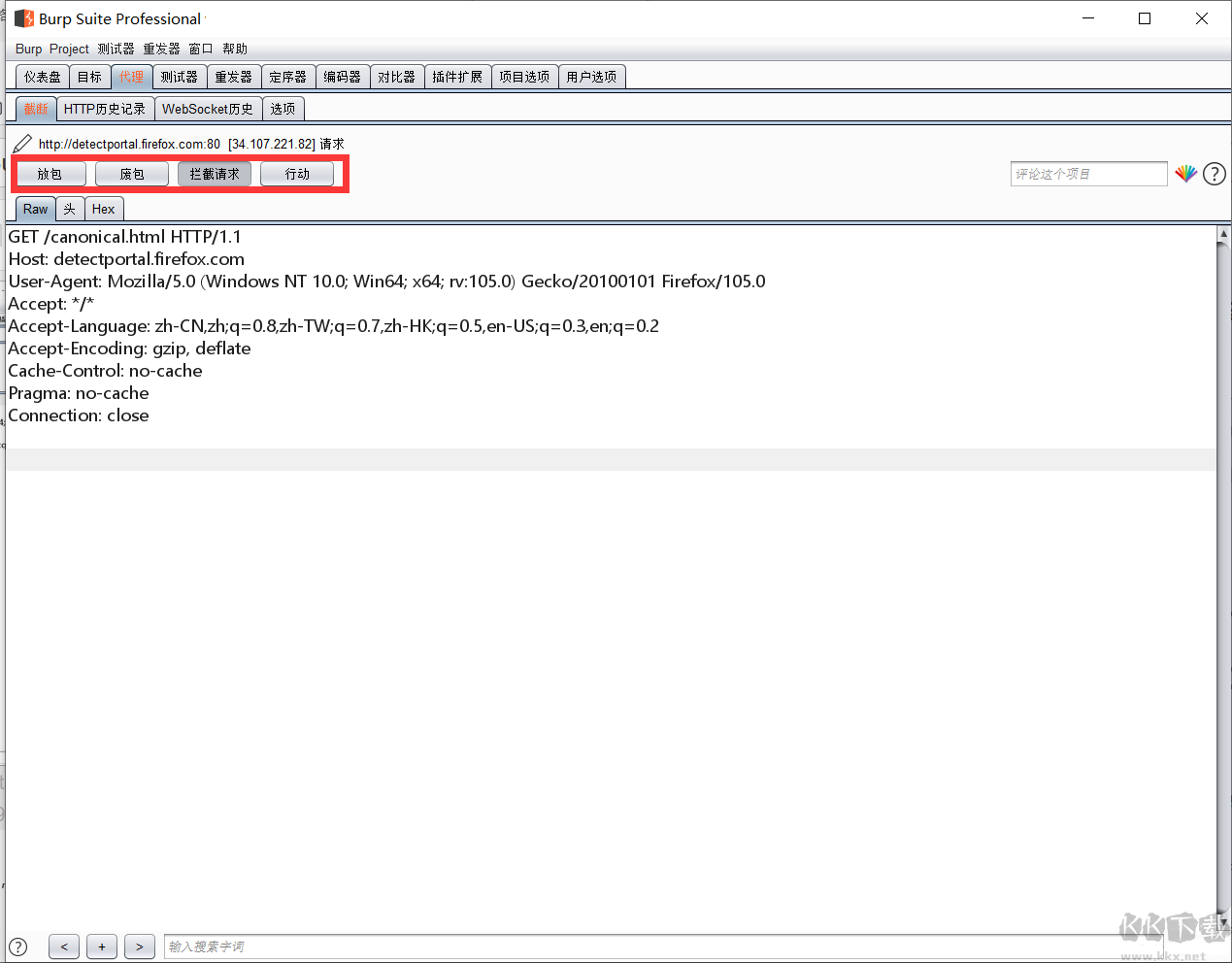Click the plus icon next to search navigation

[101, 946]
